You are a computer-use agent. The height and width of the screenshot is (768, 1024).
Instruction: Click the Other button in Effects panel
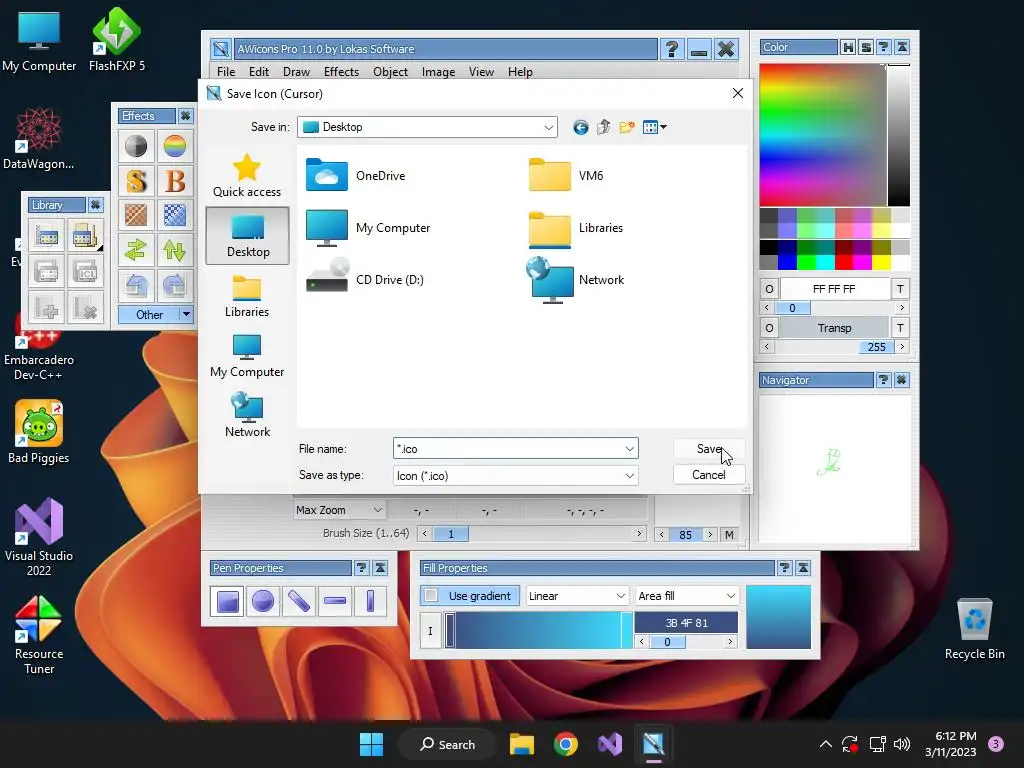(x=149, y=314)
